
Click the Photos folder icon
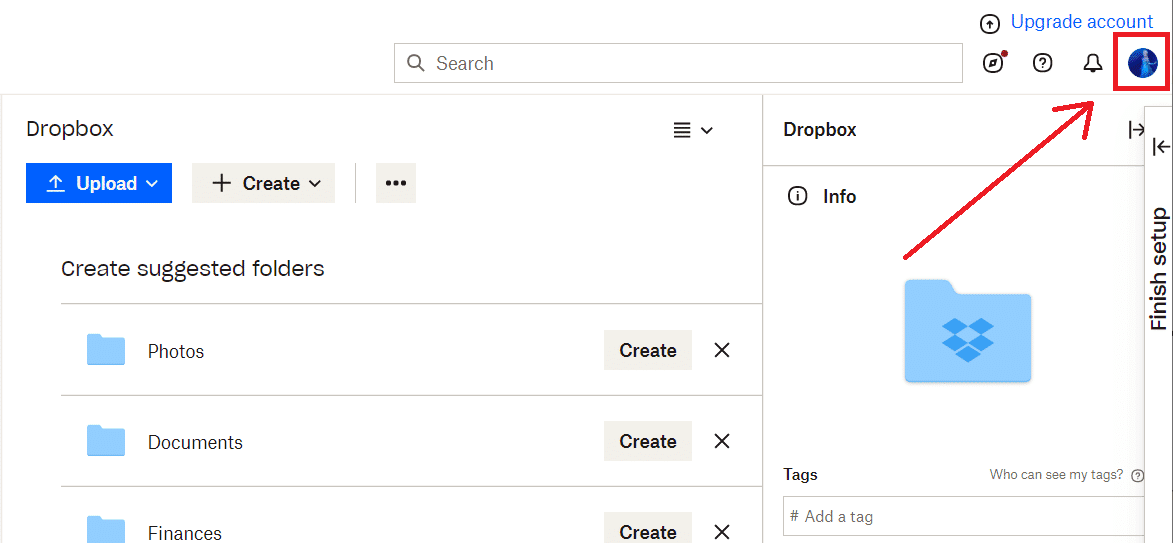pyautogui.click(x=105, y=349)
